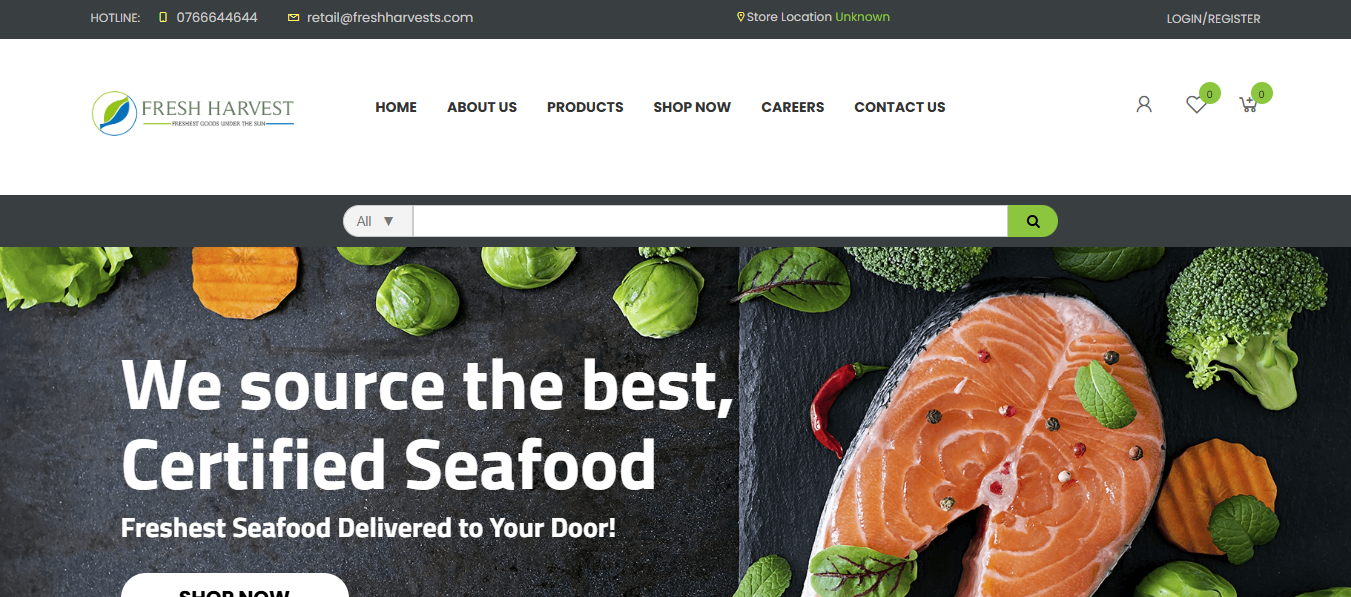Open the Products menu
Screen dimensions: 1351x597
pyautogui.click(x=585, y=107)
